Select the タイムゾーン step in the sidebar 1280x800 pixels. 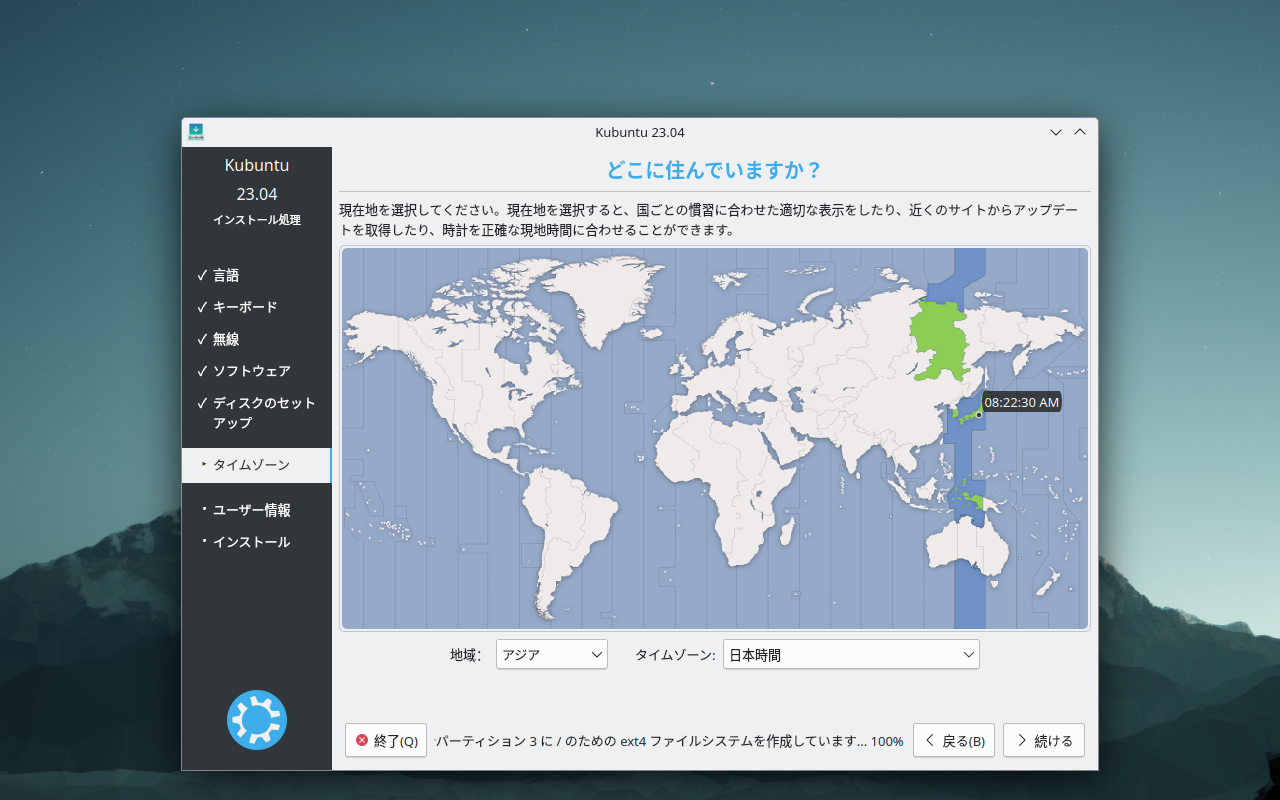(x=256, y=465)
